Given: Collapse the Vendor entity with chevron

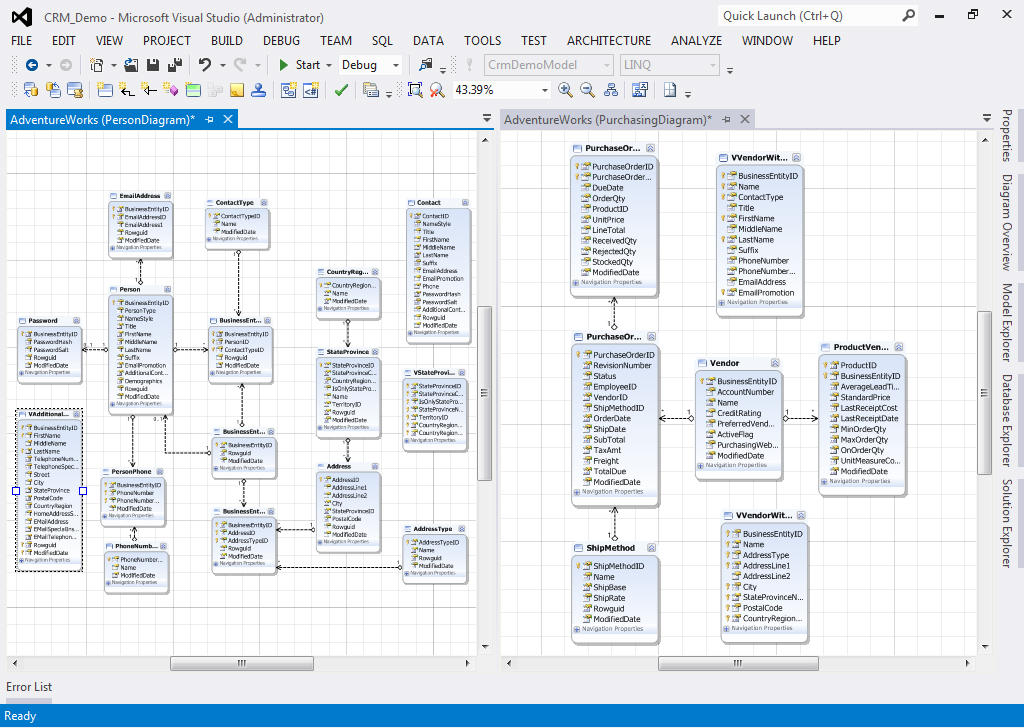Looking at the screenshot, I should 776,363.
